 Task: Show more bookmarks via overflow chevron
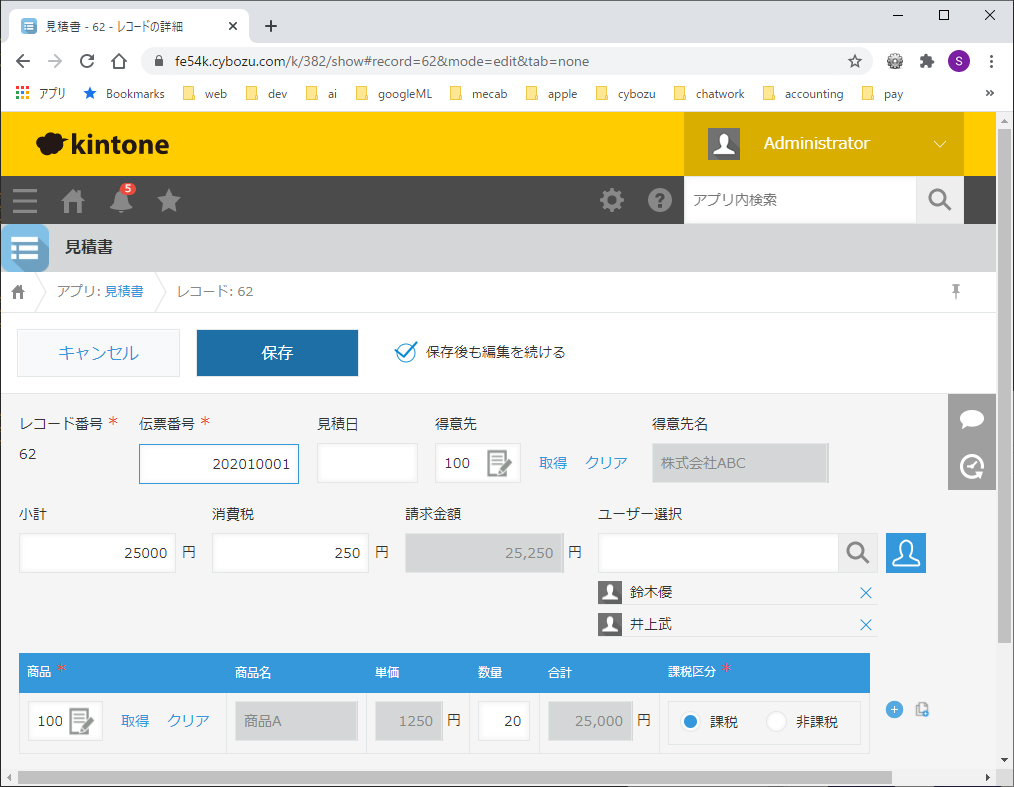[989, 93]
